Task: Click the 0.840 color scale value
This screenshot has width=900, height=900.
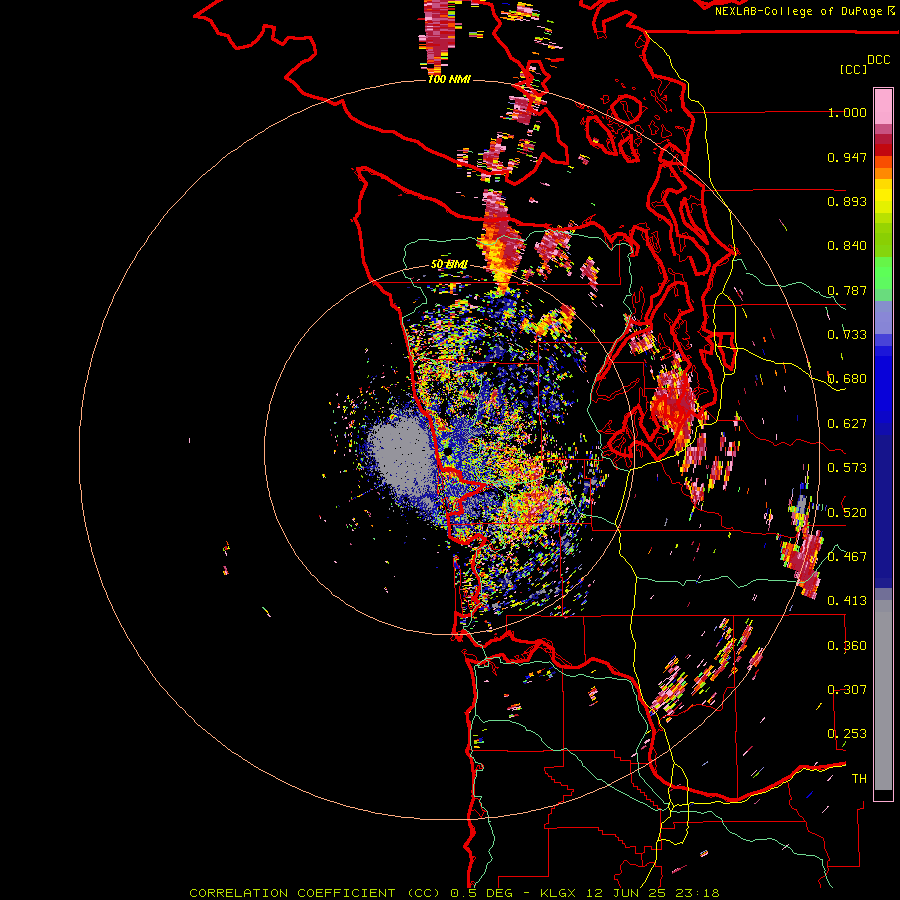Action: pyautogui.click(x=847, y=246)
